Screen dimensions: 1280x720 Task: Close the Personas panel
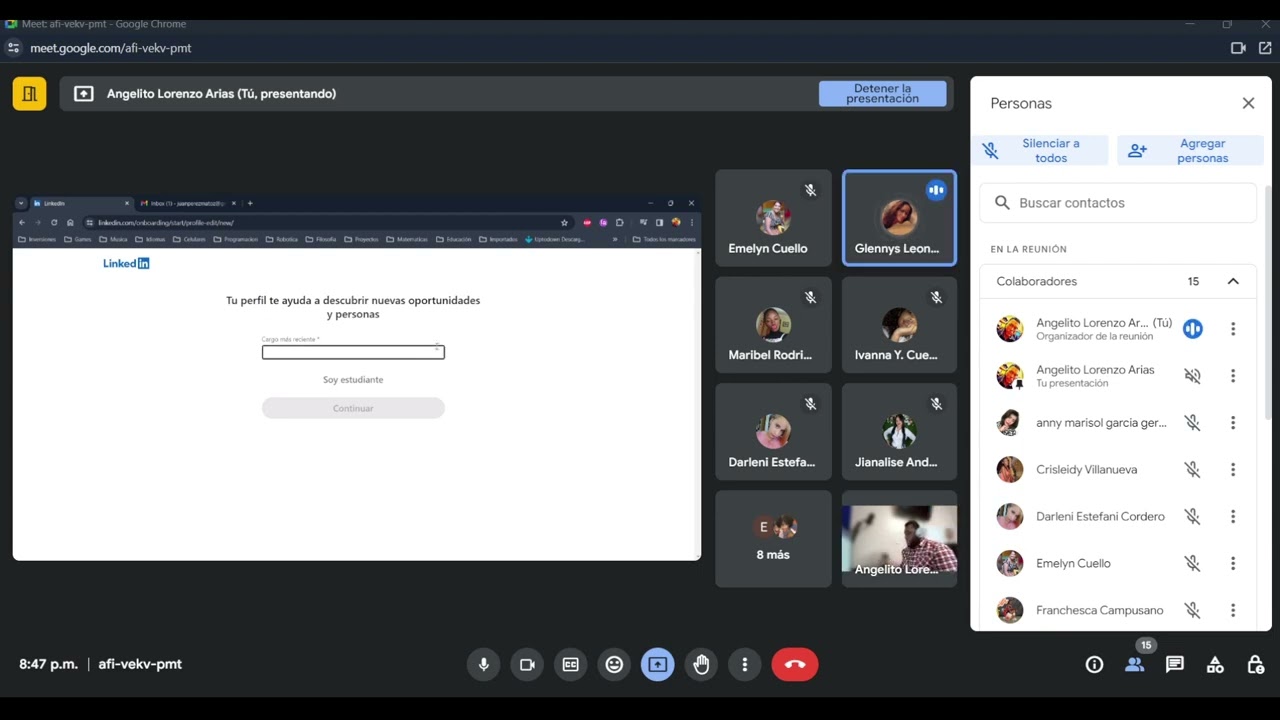point(1248,103)
